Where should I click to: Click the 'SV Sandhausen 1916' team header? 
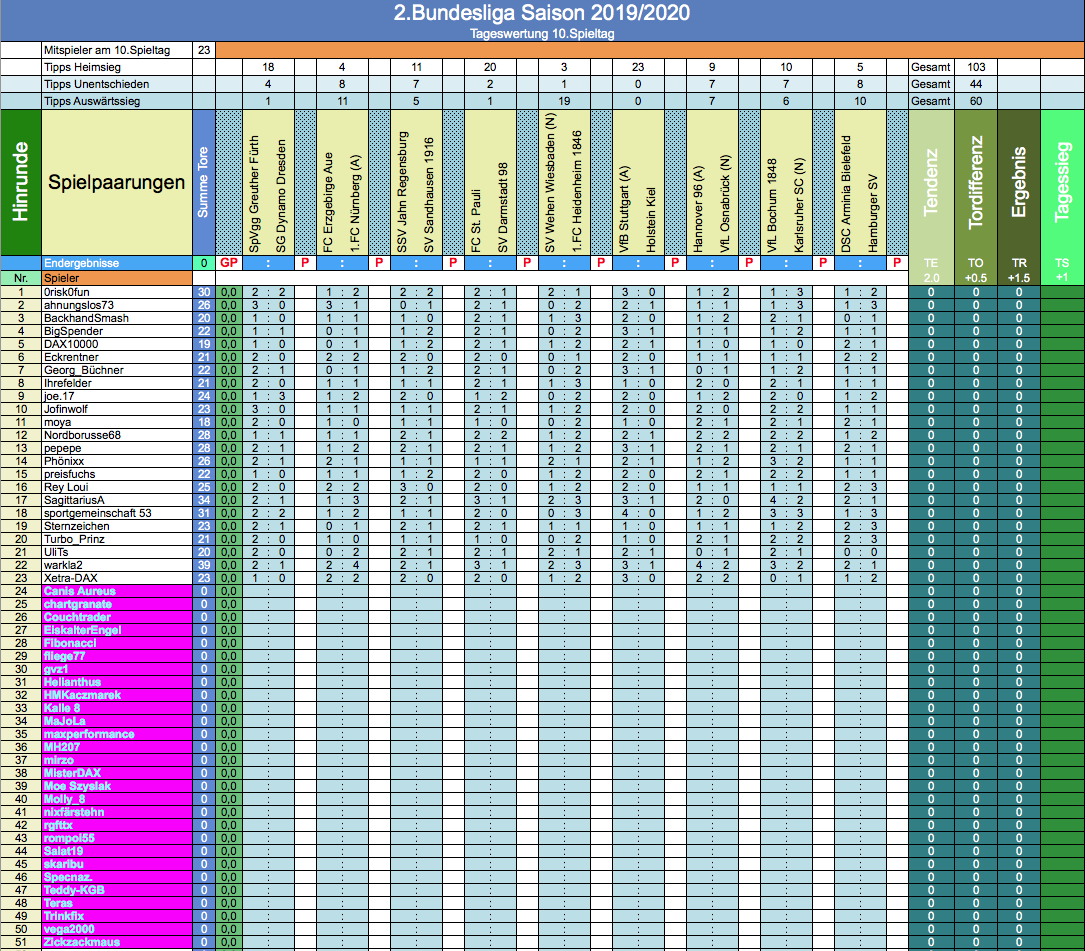pyautogui.click(x=429, y=195)
